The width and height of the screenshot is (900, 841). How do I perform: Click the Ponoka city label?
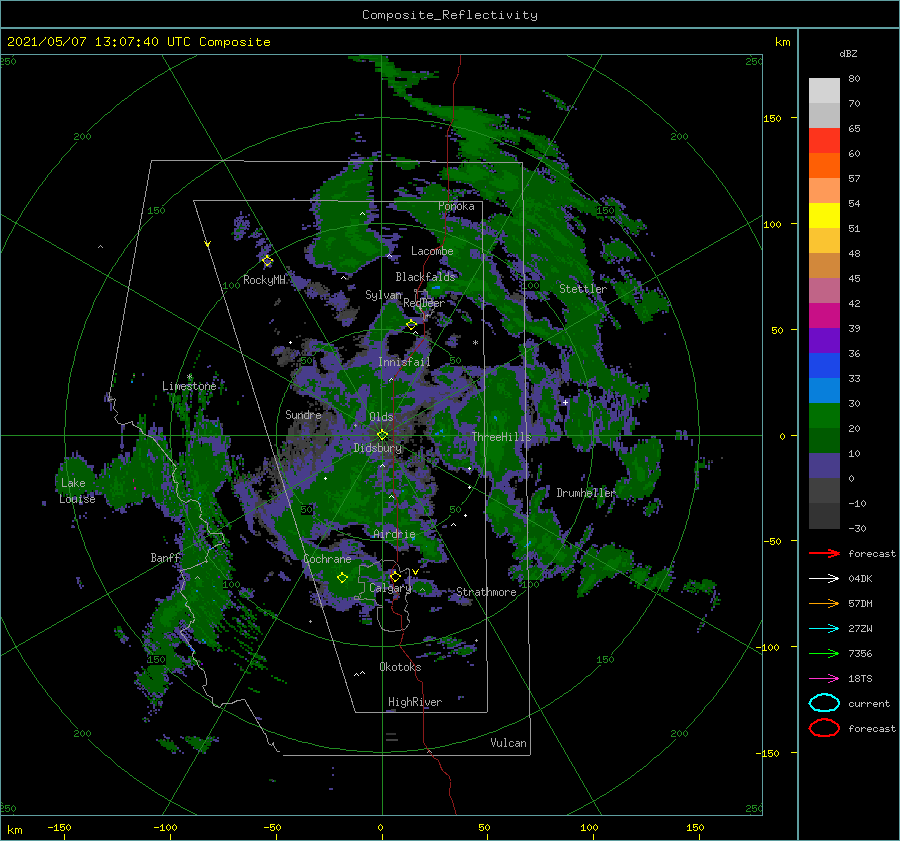click(456, 206)
